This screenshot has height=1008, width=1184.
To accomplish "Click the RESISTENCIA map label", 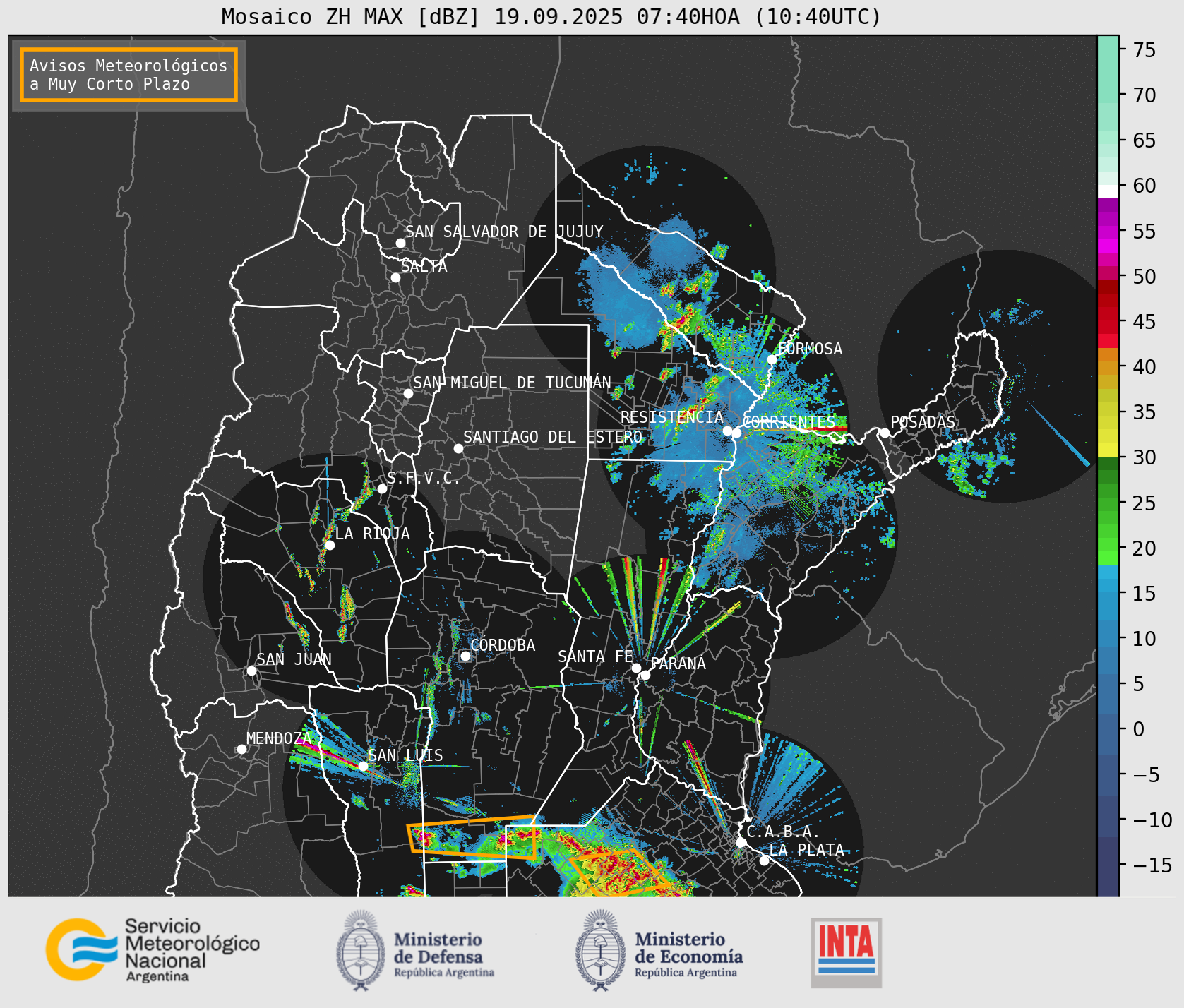I will (672, 417).
